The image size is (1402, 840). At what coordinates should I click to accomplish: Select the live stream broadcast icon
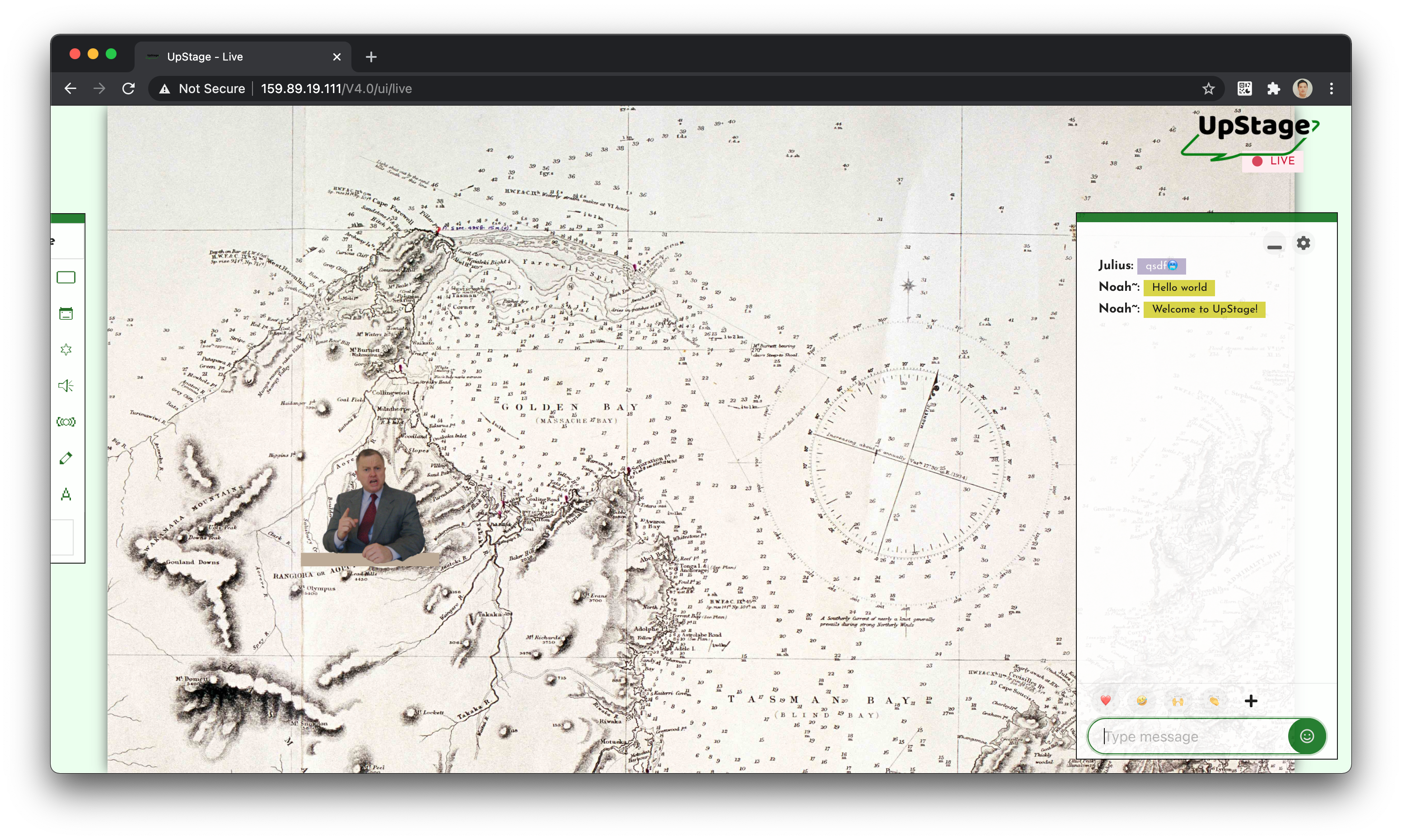click(65, 422)
